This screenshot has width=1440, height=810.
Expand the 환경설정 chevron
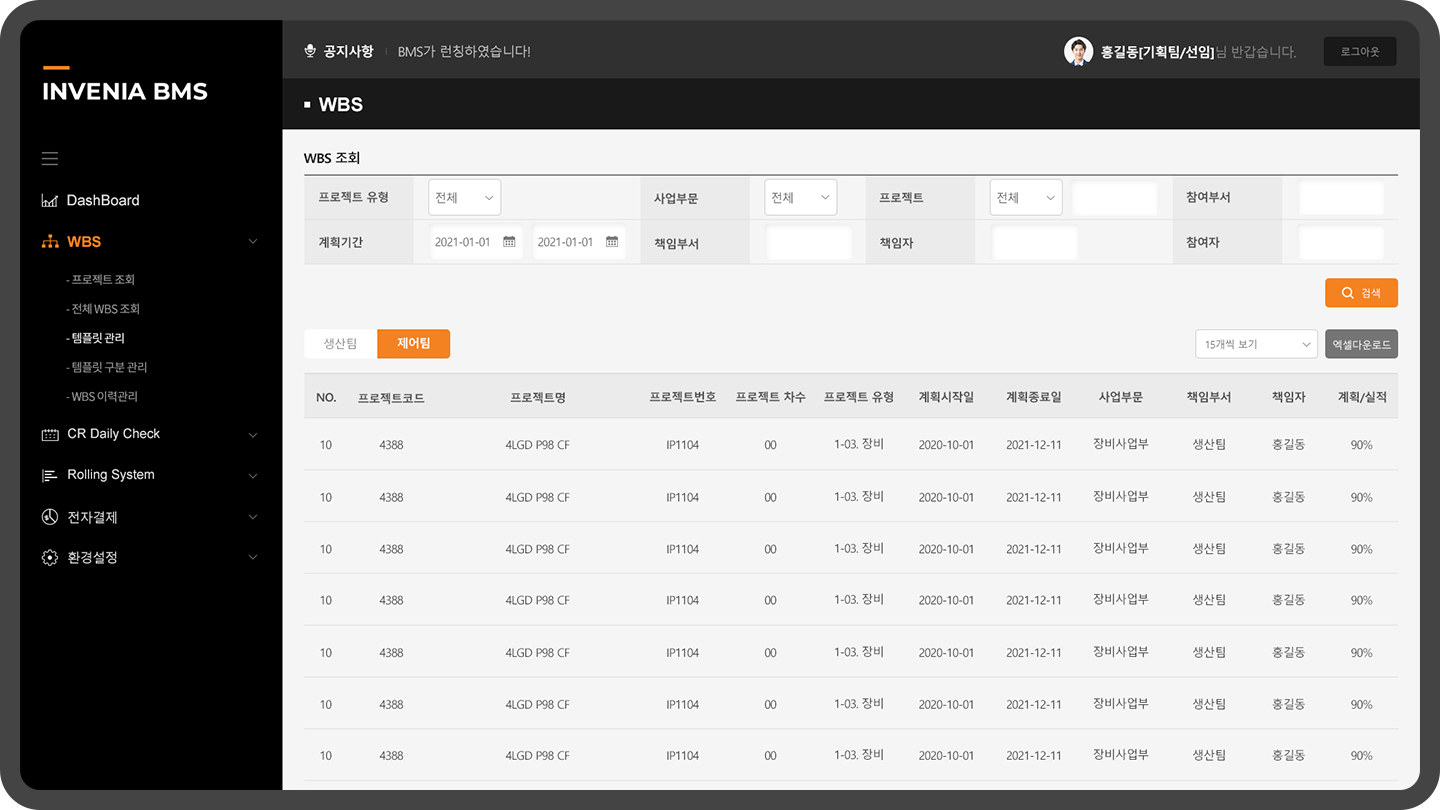(253, 557)
